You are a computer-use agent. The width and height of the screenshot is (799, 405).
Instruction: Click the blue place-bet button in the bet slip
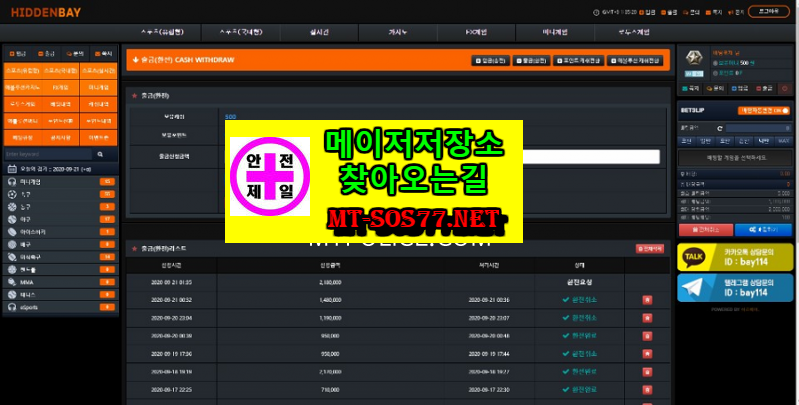point(763,230)
